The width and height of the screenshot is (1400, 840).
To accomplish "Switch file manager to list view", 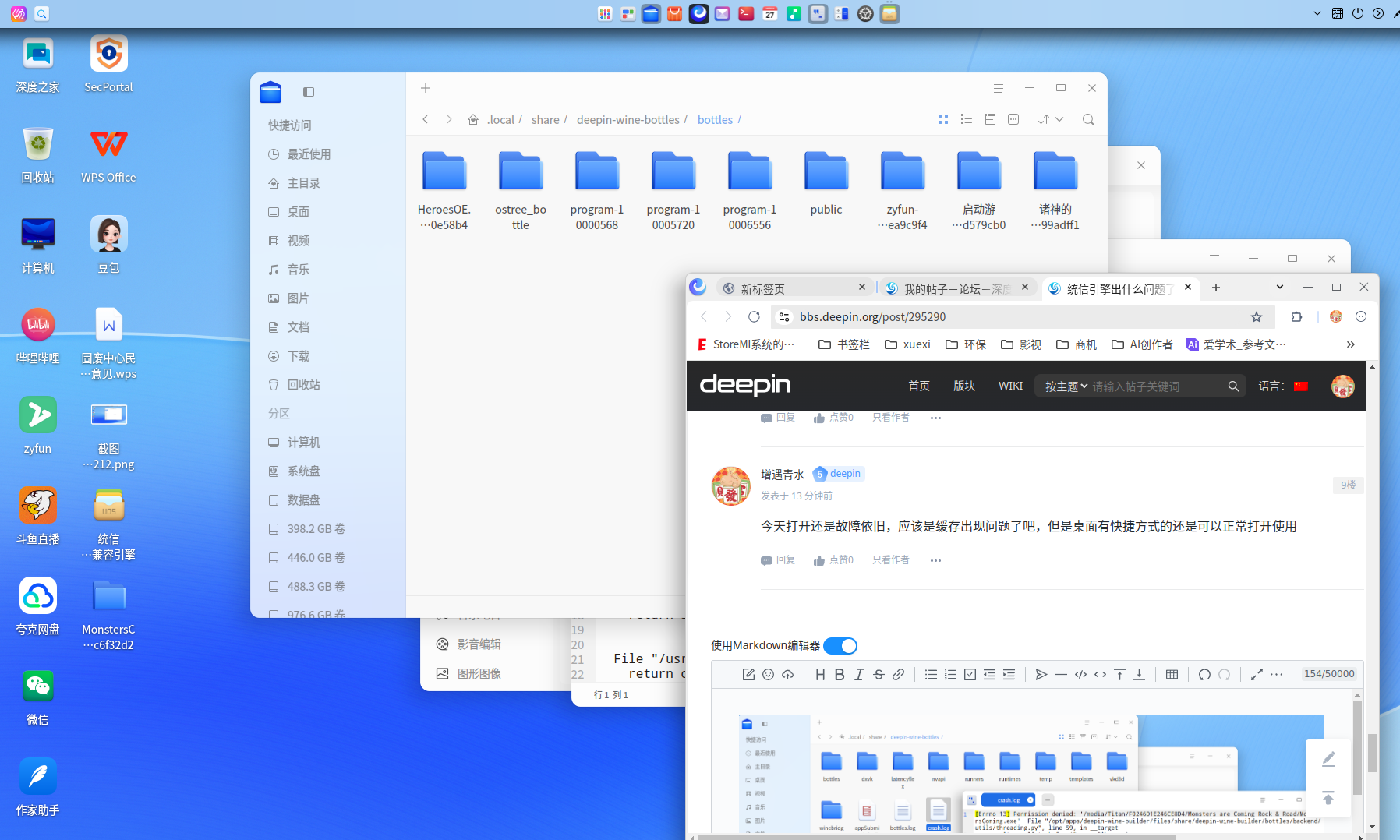I will [967, 119].
